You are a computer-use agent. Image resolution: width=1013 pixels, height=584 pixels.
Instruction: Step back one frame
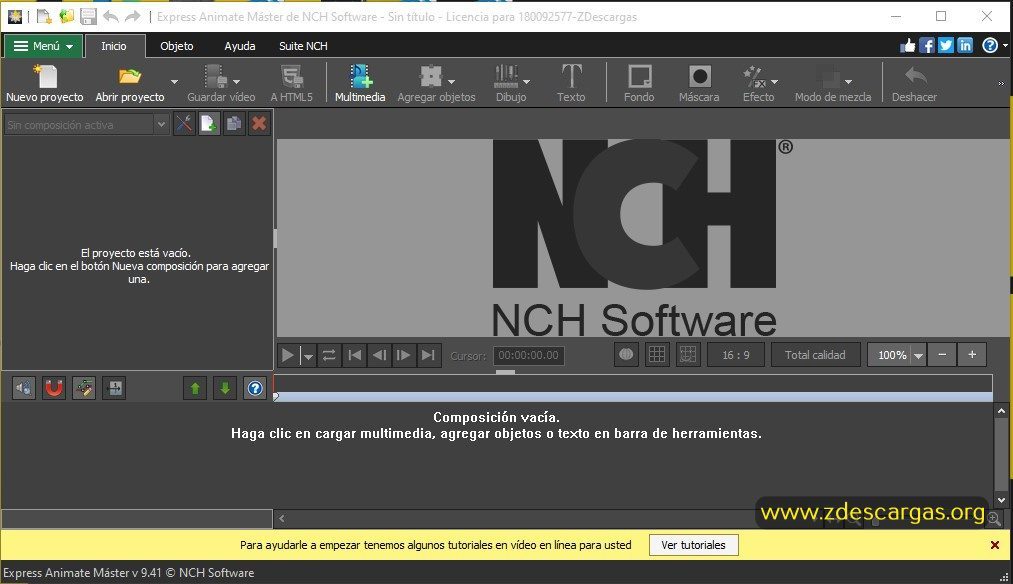379,355
